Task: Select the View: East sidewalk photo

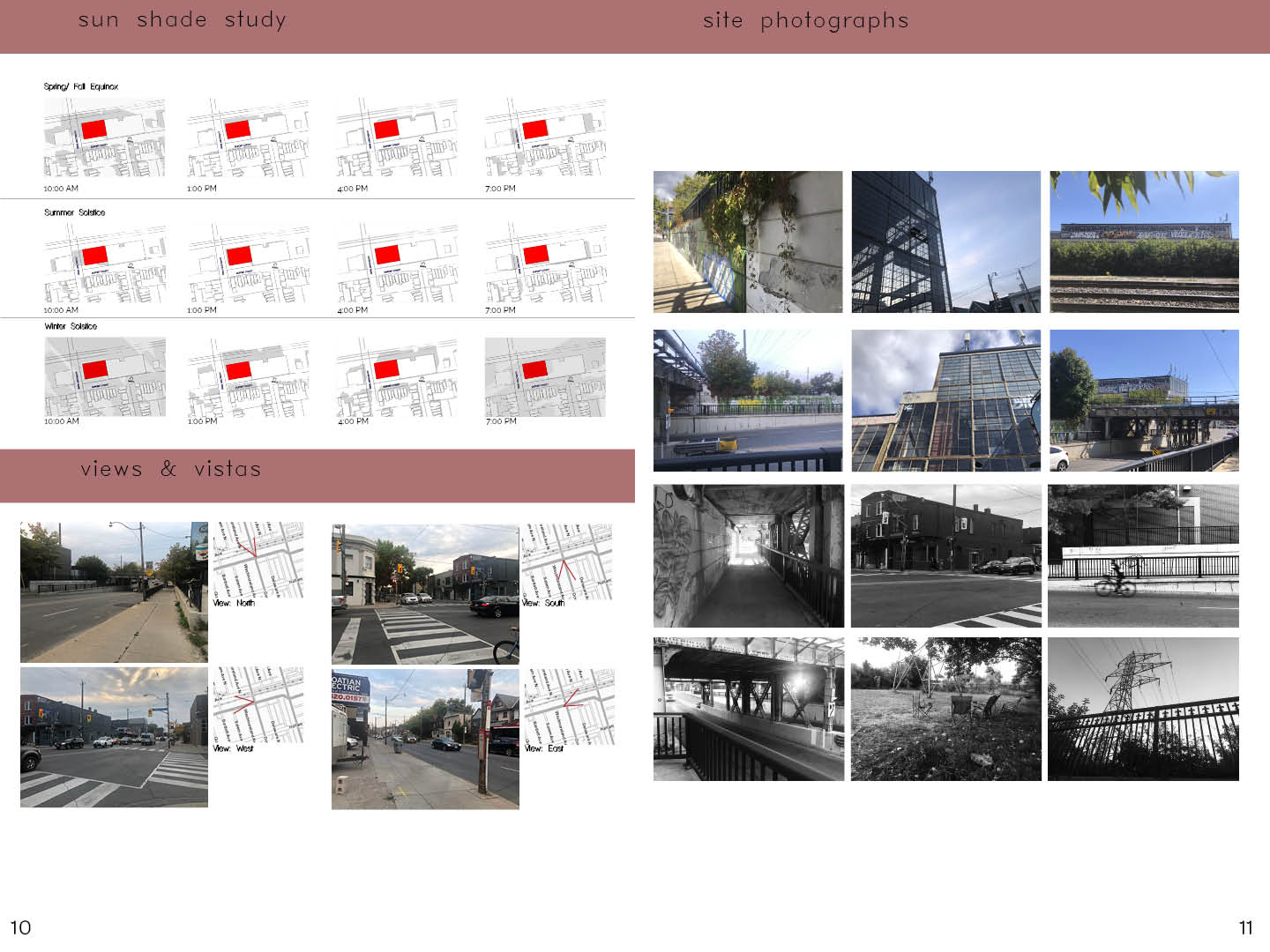Action: point(425,739)
